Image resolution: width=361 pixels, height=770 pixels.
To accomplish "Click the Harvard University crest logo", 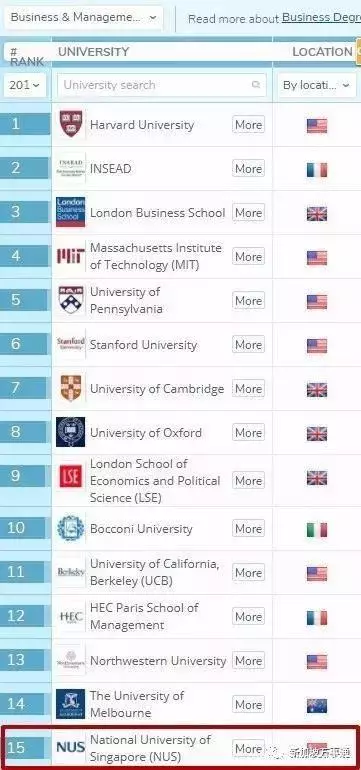I will pyautogui.click(x=71, y=124).
